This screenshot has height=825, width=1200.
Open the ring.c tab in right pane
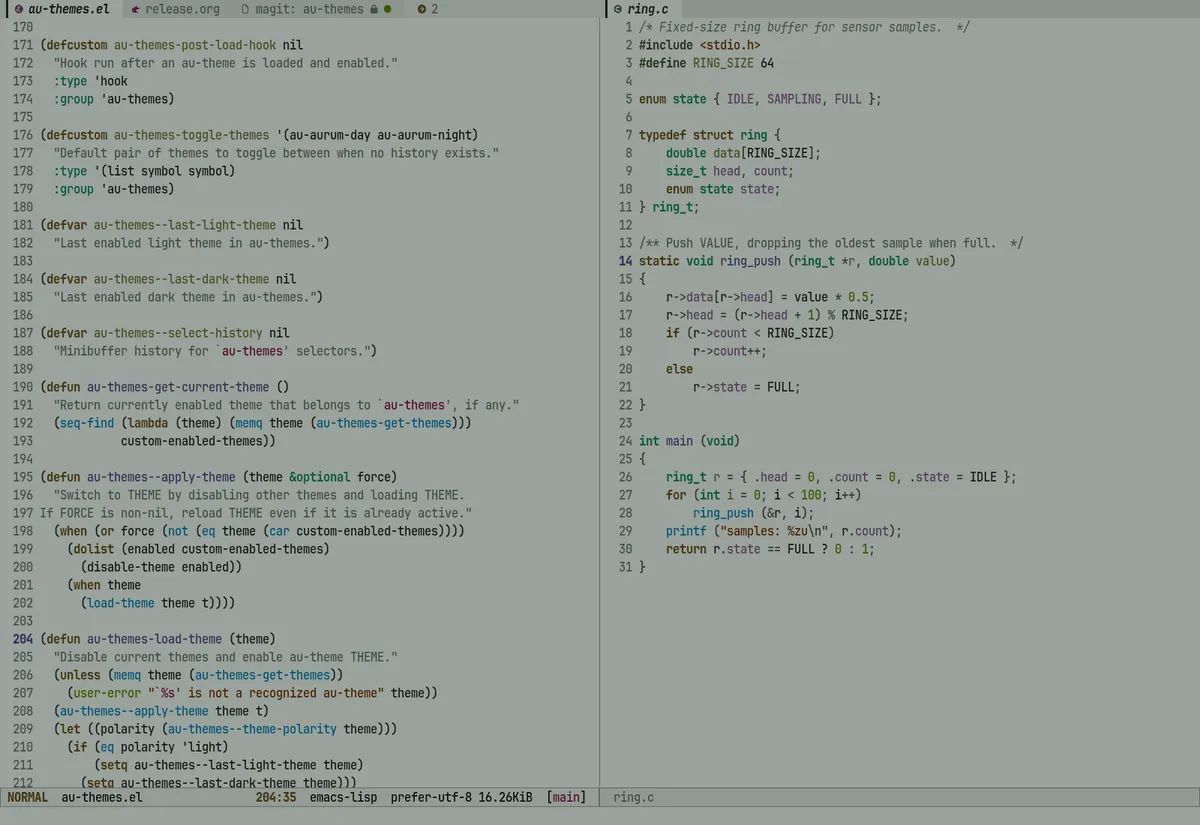coord(642,9)
